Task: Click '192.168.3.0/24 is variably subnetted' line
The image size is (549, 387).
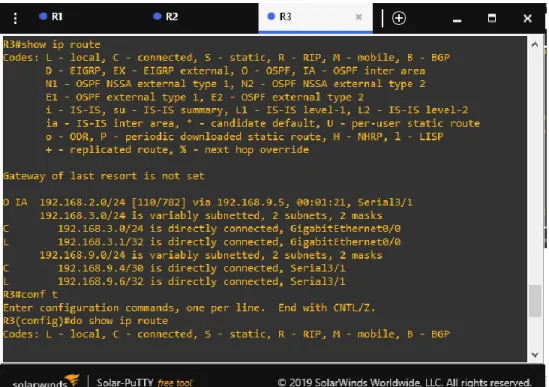Action: (x=211, y=215)
